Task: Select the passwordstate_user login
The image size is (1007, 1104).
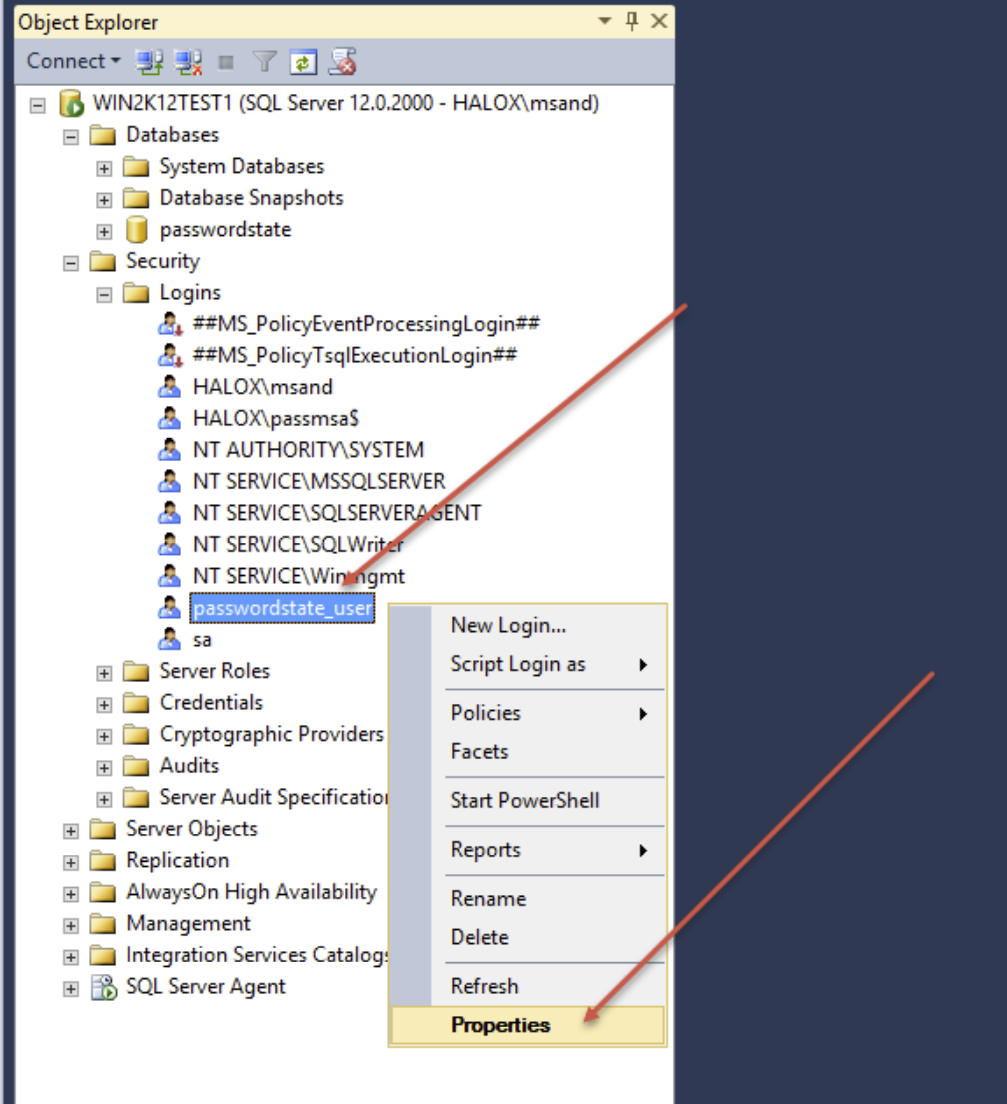Action: [282, 608]
